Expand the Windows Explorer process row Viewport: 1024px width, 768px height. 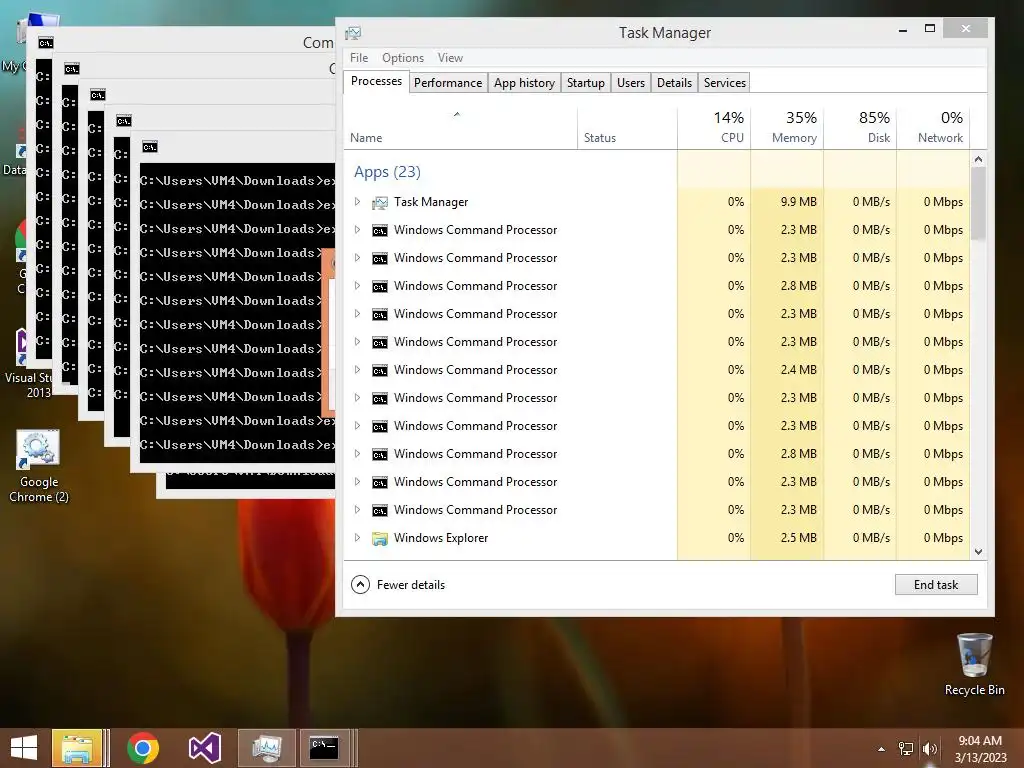357,537
